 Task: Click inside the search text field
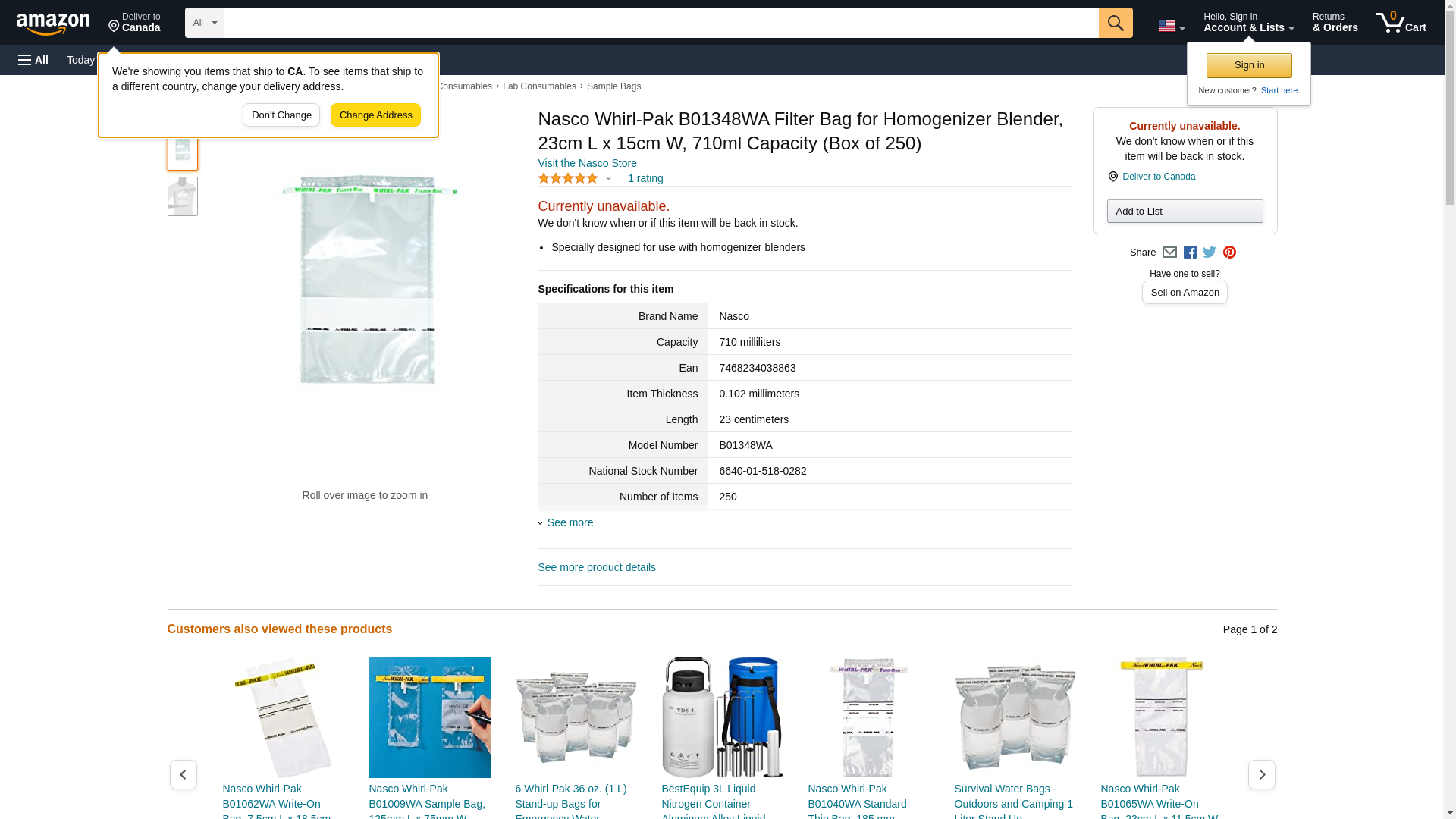tap(660, 23)
